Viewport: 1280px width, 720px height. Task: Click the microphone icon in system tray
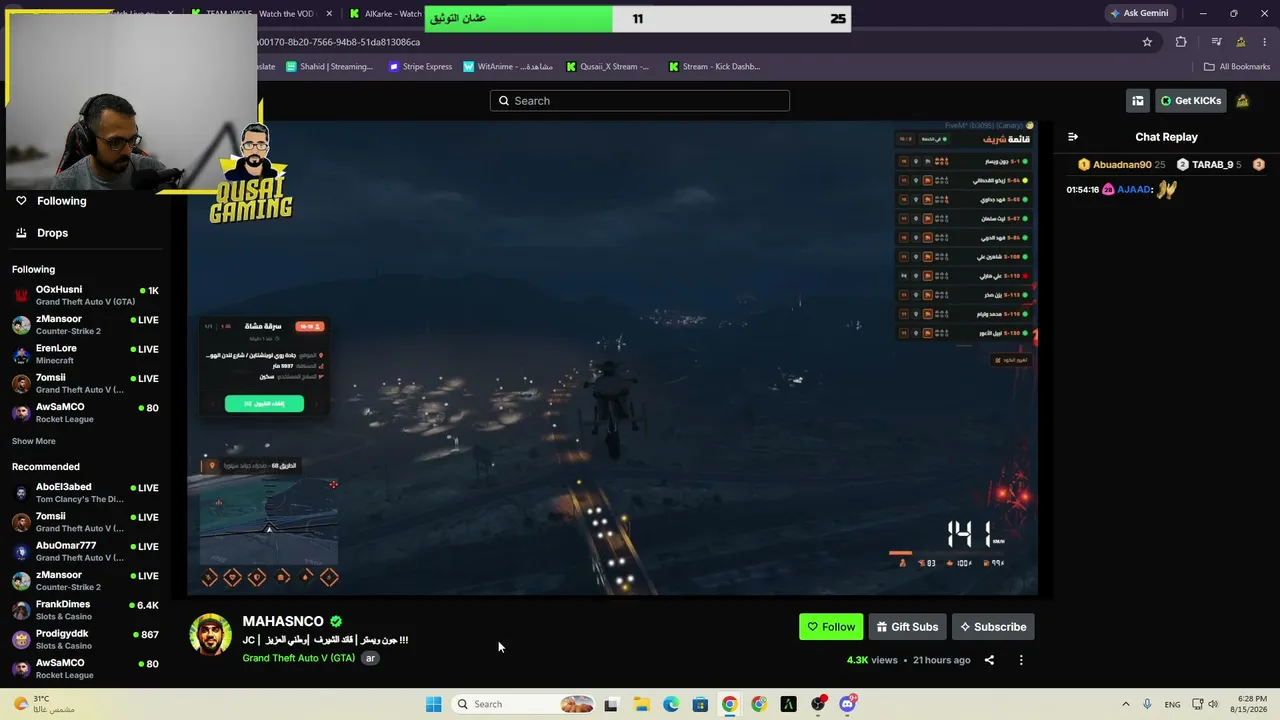(1147, 704)
